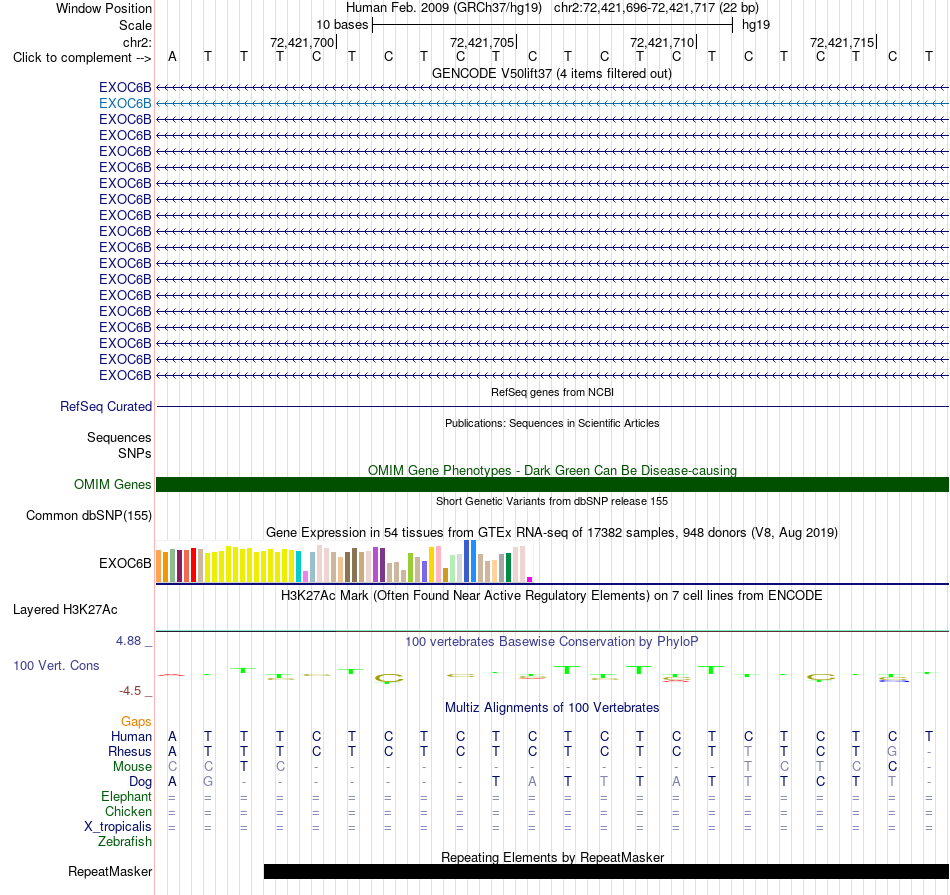Click the tall blue bars in the GTEx chart
The image size is (950, 895).
click(470, 561)
